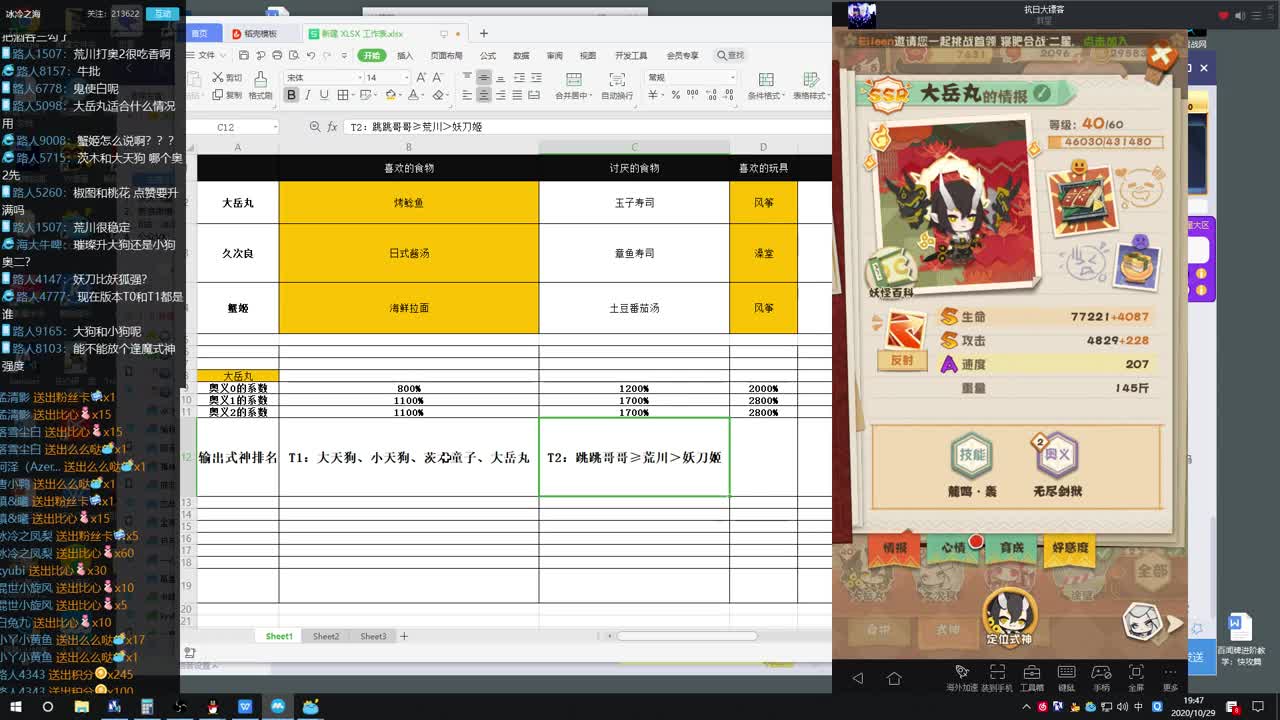Image resolution: width=1280 pixels, height=720 pixels.
Task: Click the Cut (剪切) scissors button
Action: click(x=226, y=77)
